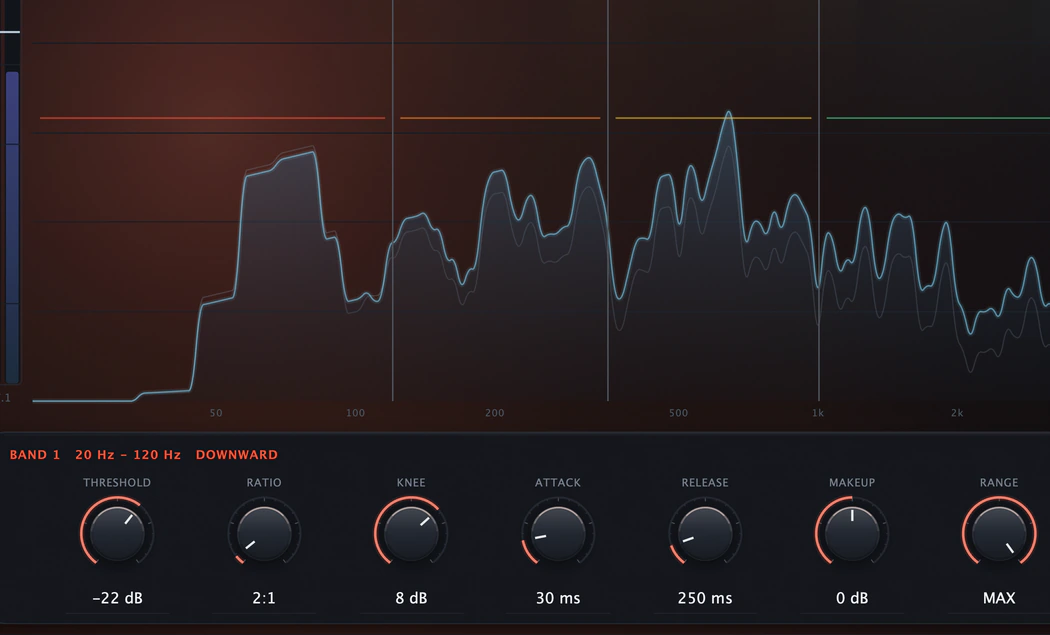Select the red band 1 threshold line

(x=212, y=118)
